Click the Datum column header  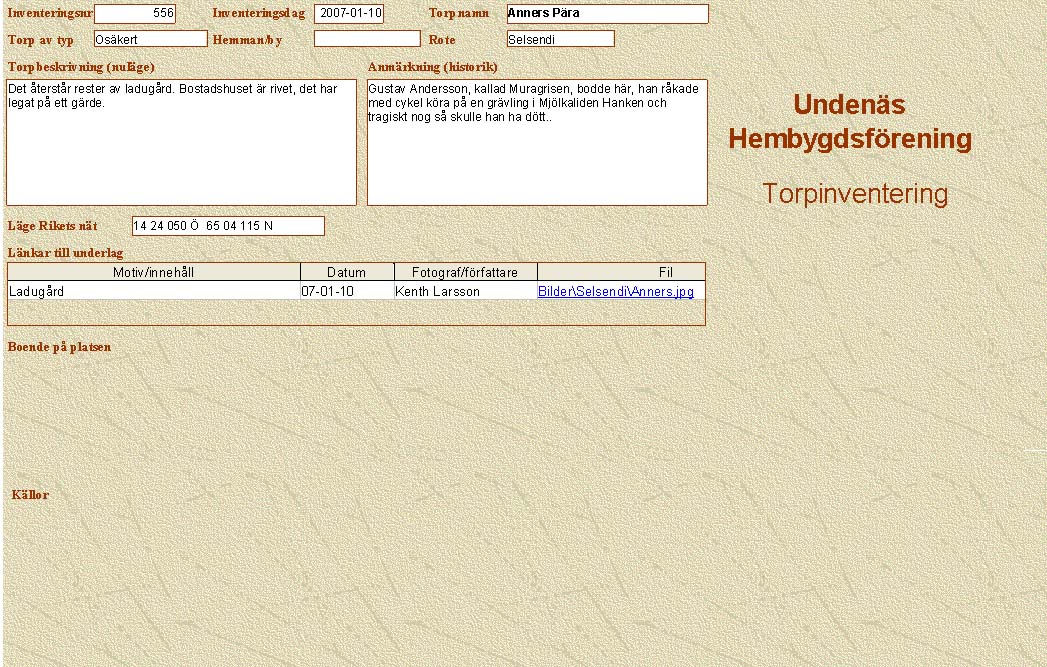347,272
